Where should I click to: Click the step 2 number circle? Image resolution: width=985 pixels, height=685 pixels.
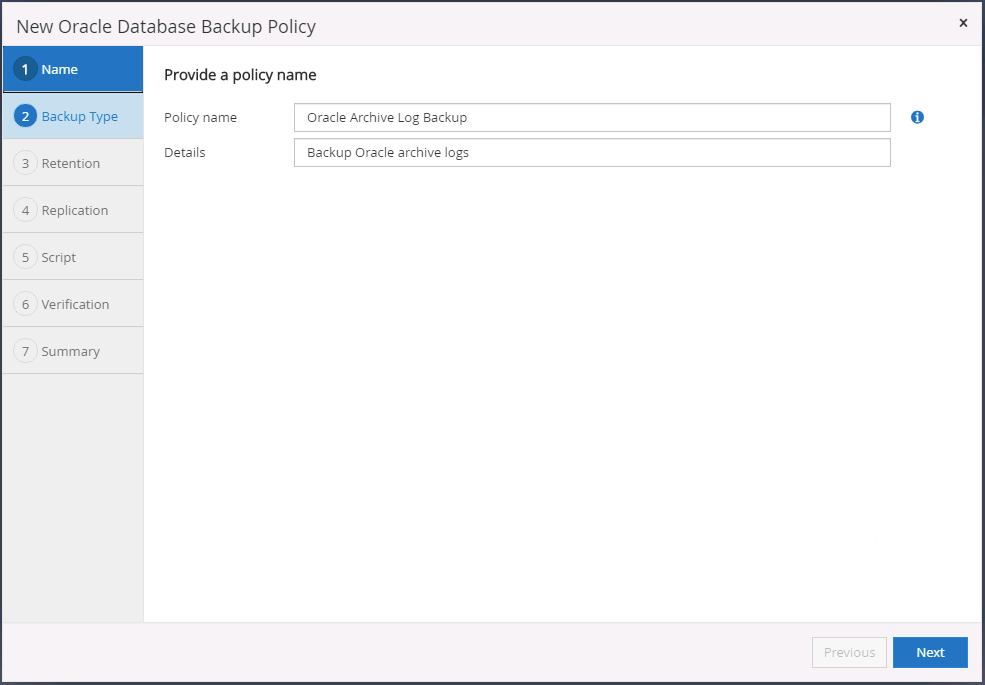(x=26, y=116)
